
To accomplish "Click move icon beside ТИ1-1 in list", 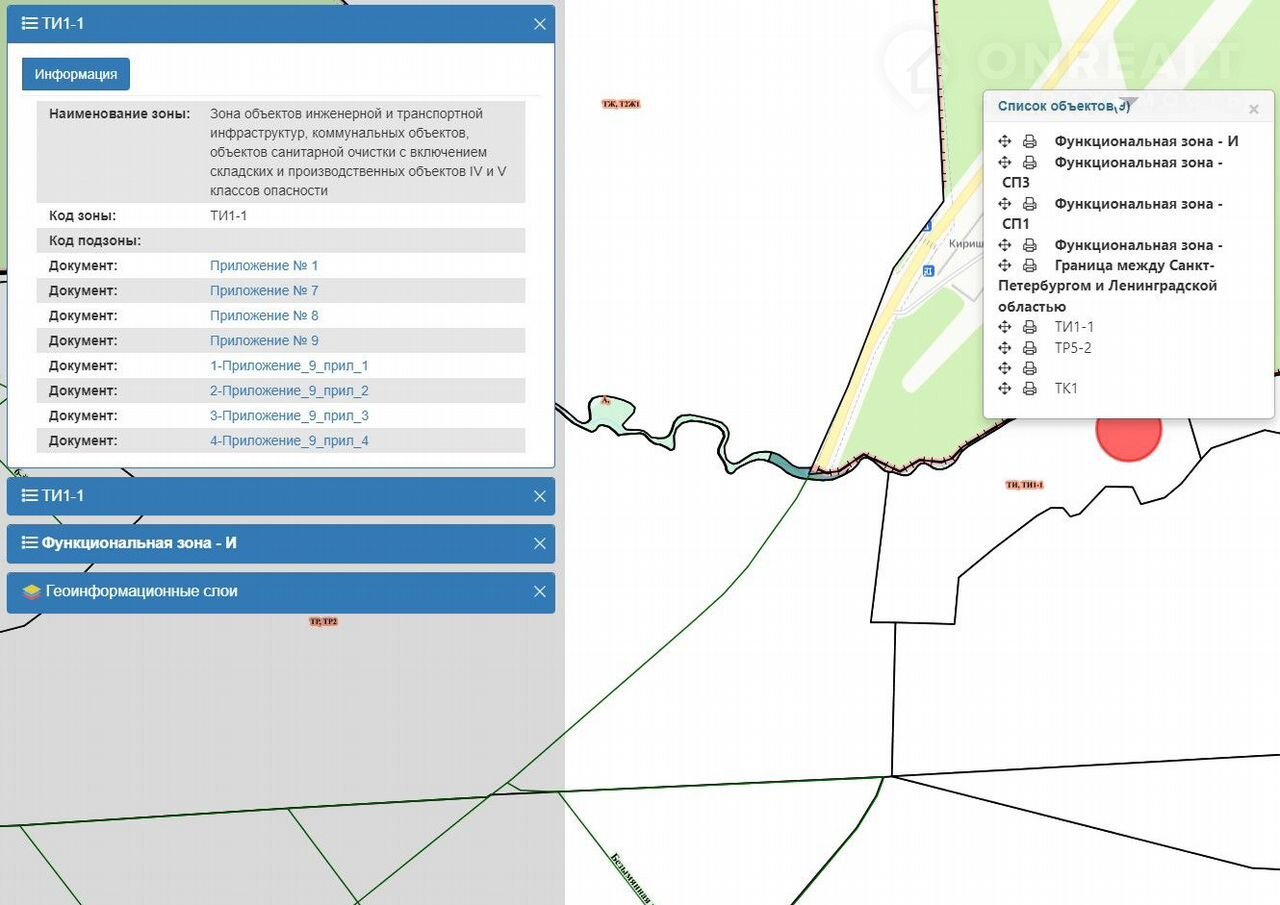I will pyautogui.click(x=1005, y=327).
